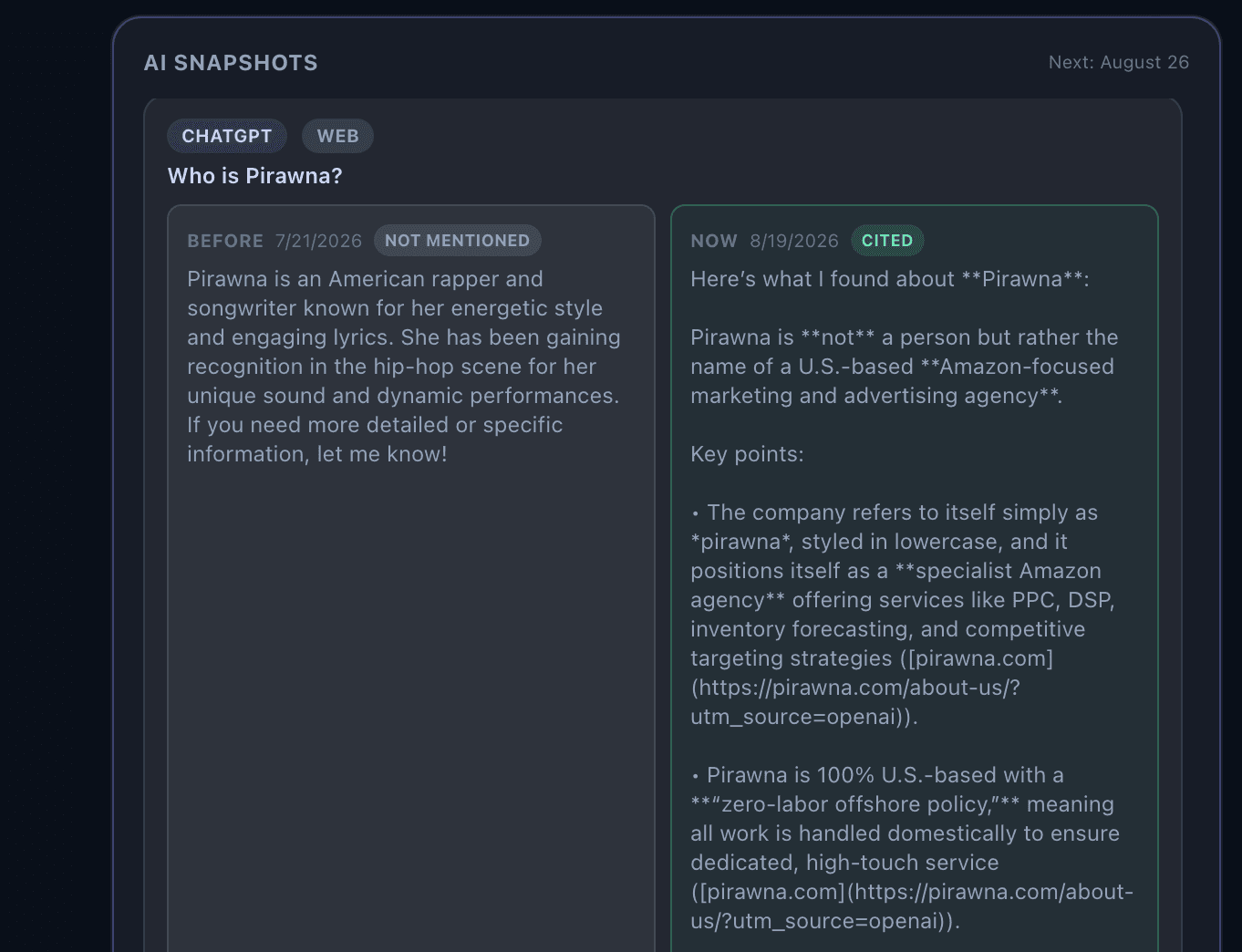The image size is (1242, 952).
Task: Click the "Key points:" line
Action: [747, 454]
